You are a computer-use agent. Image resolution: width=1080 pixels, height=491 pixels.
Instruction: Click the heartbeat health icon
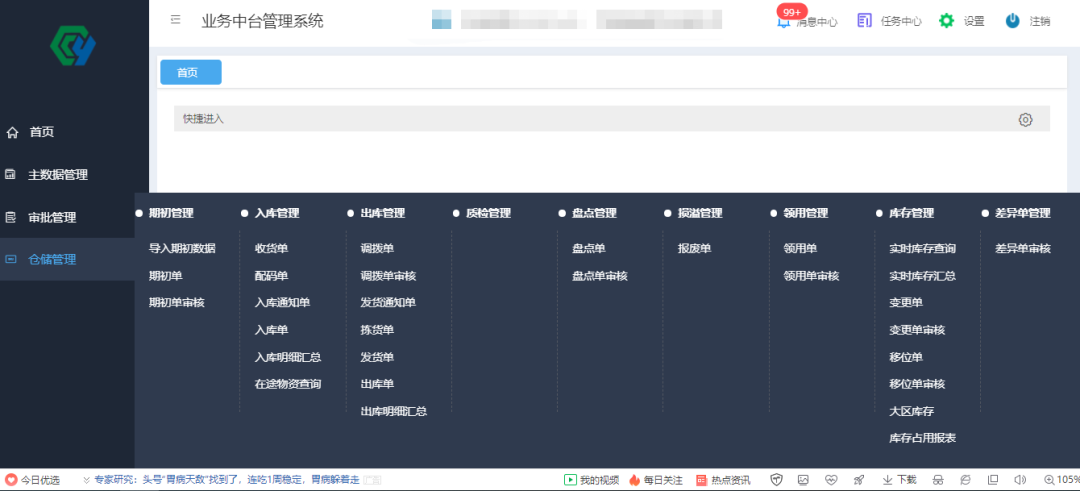[x=831, y=480]
